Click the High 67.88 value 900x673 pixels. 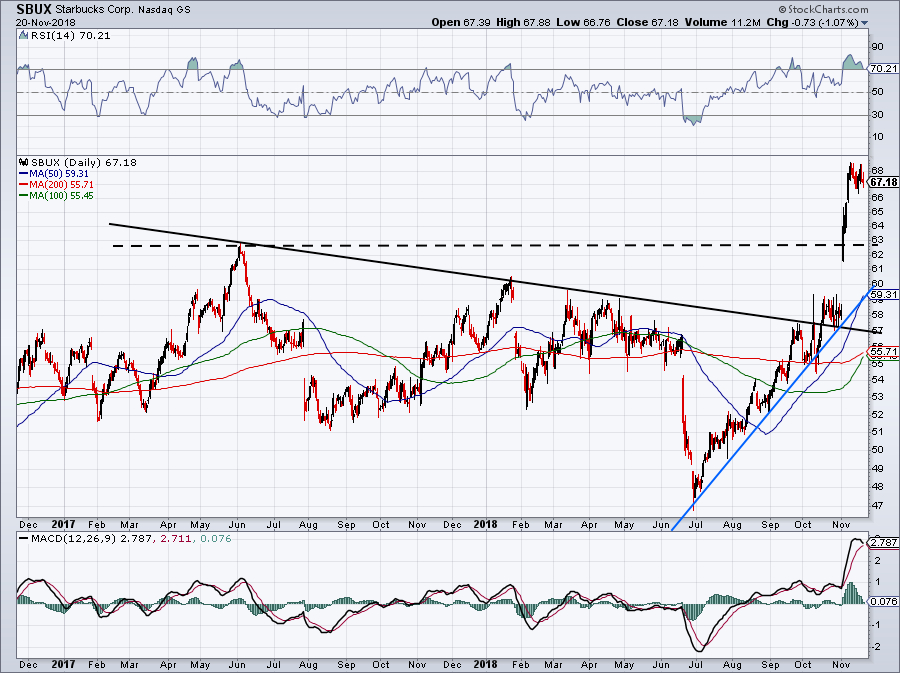523,22
